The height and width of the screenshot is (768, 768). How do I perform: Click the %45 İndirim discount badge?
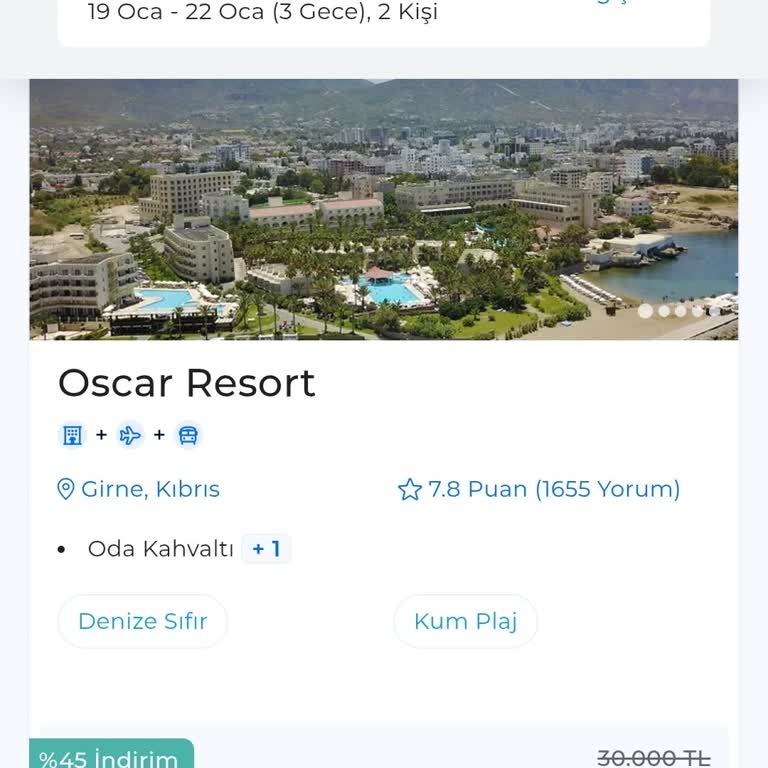tap(110, 757)
